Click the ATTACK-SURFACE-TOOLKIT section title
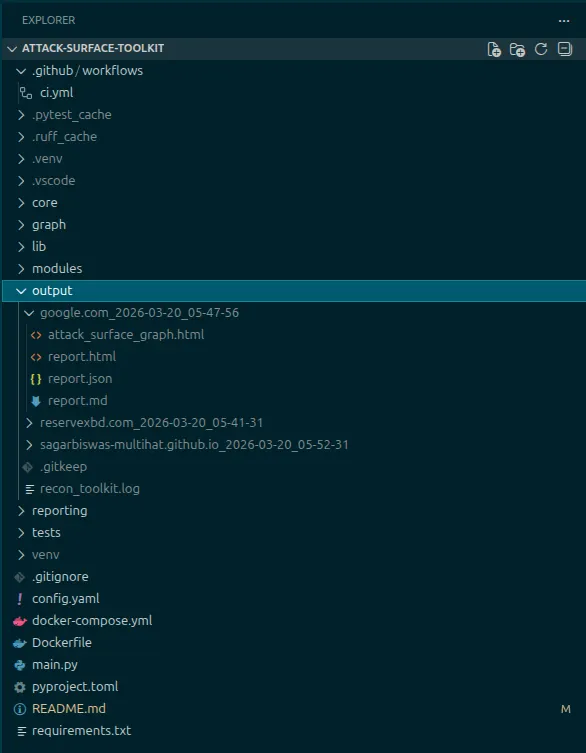Viewport: 586px width, 753px height. tap(93, 49)
